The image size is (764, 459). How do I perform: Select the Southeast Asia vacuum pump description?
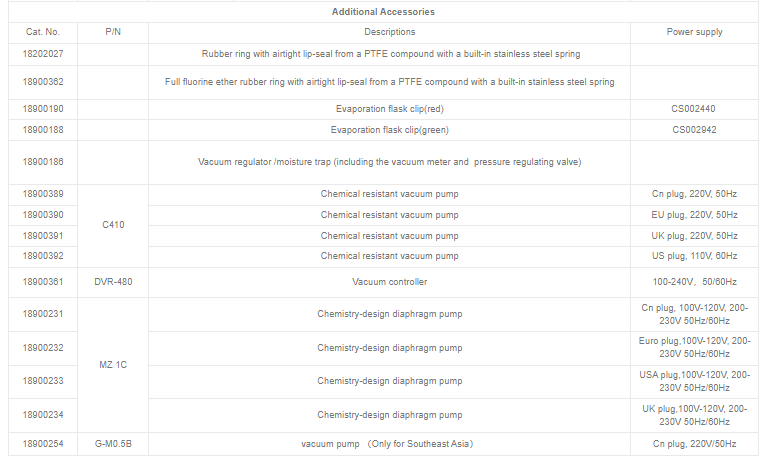click(x=389, y=444)
